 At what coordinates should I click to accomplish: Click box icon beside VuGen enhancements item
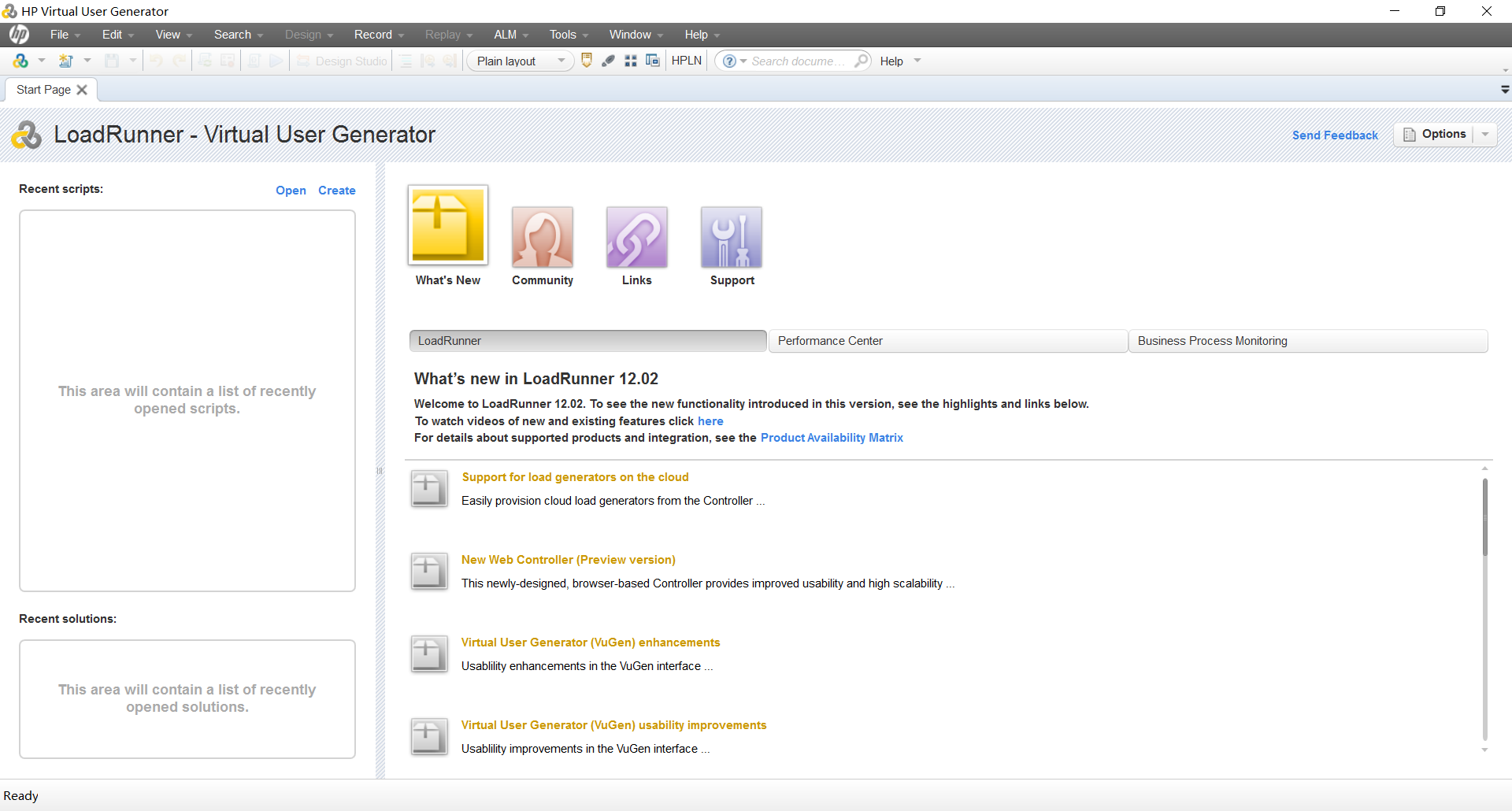tap(429, 654)
